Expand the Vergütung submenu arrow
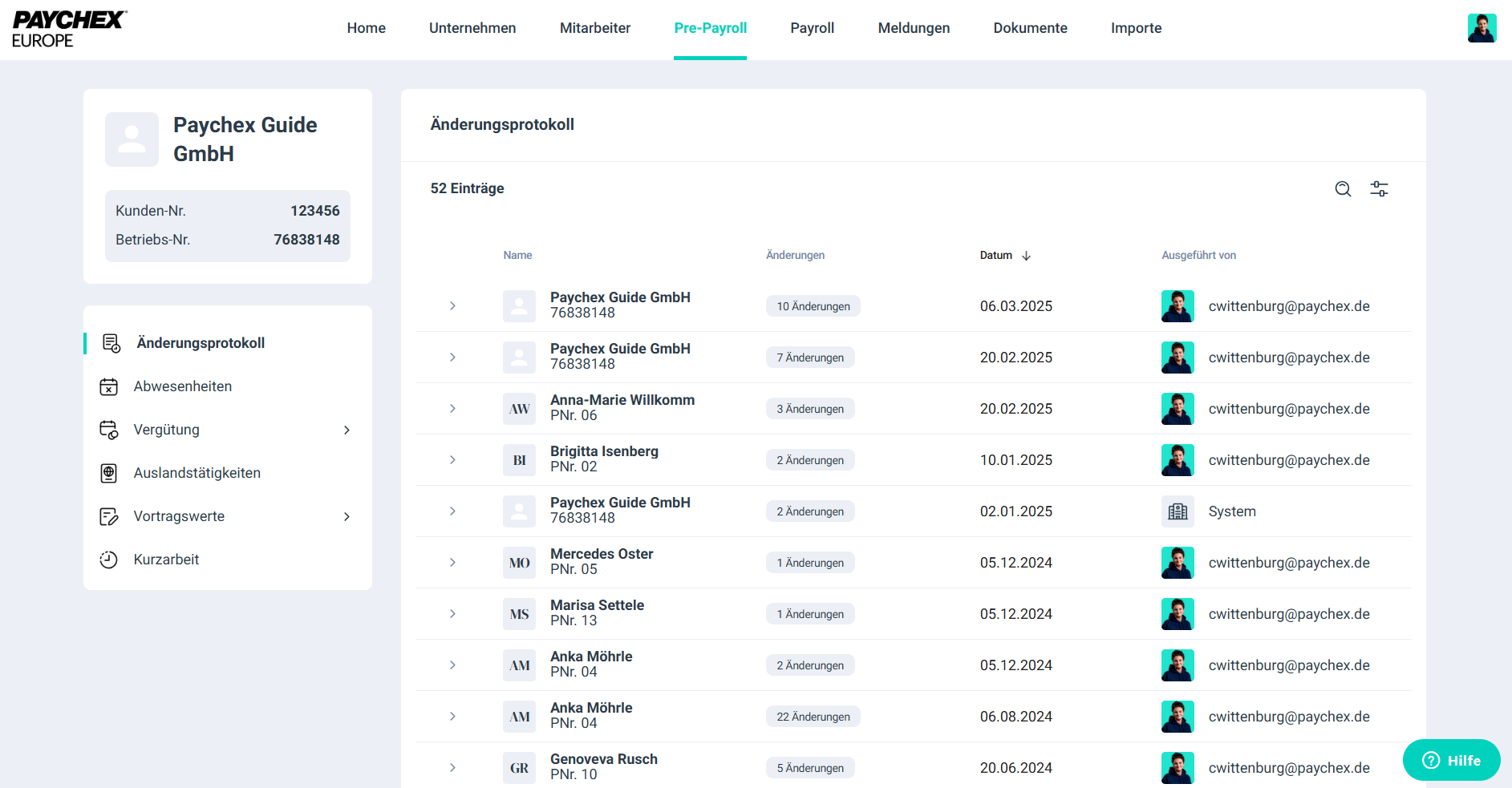This screenshot has height=788, width=1512. (x=347, y=430)
